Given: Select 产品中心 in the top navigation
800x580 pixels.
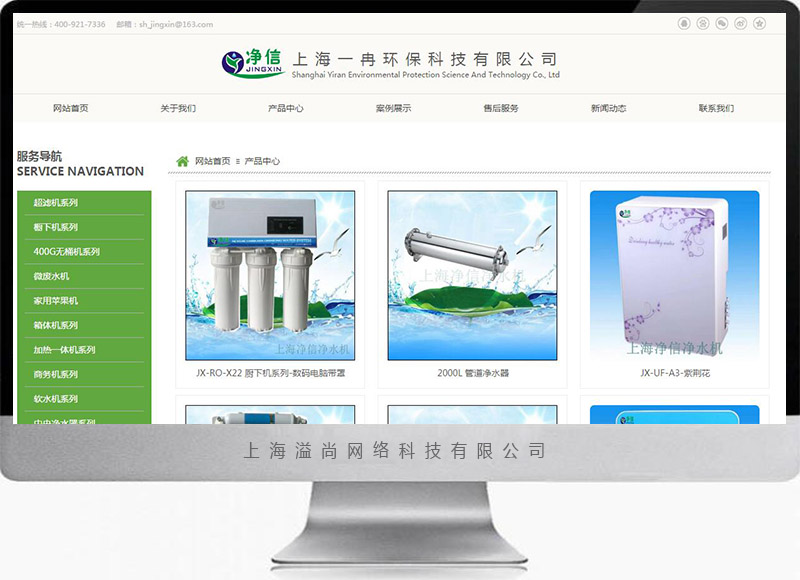Looking at the screenshot, I should click(x=286, y=108).
